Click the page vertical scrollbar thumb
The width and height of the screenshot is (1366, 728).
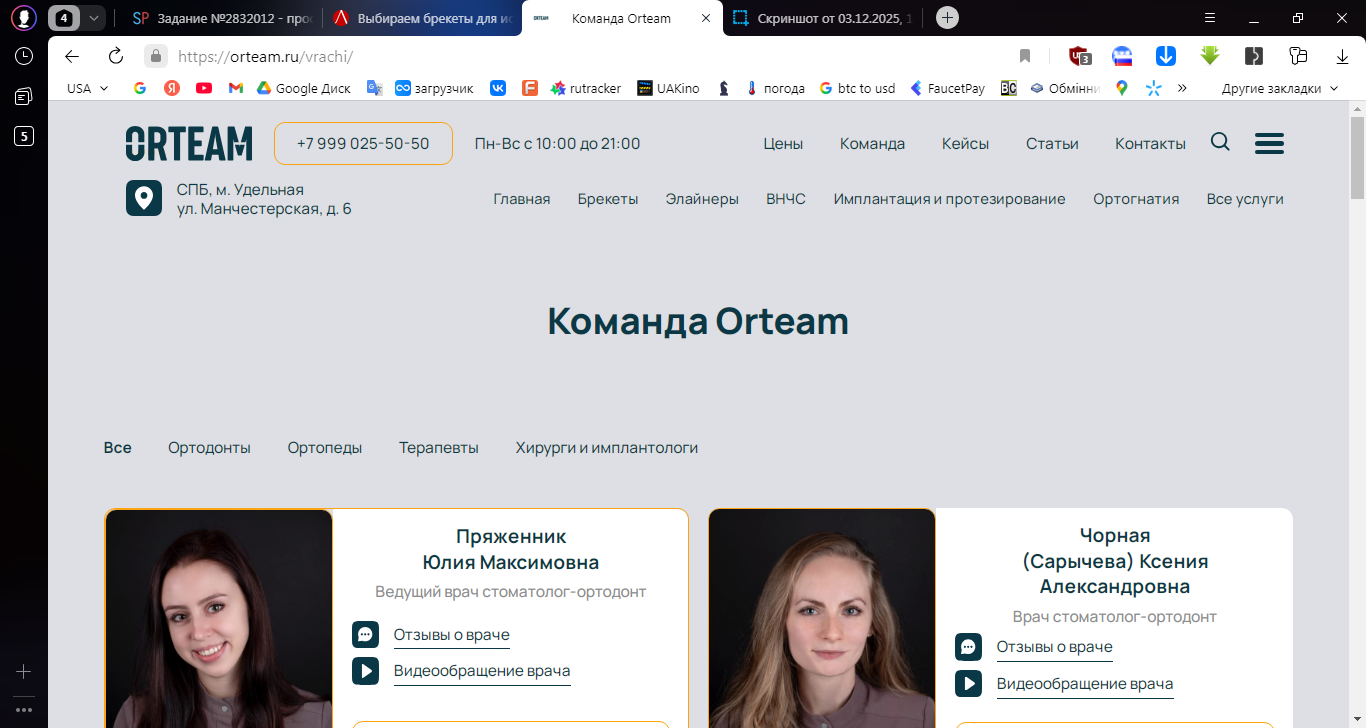tap(1357, 157)
